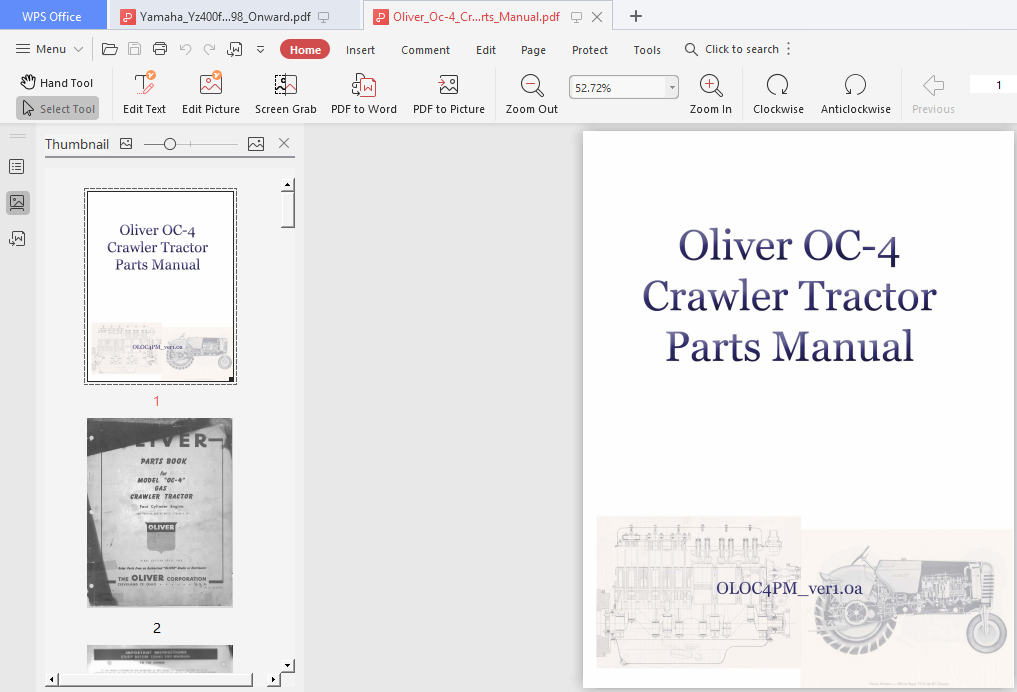
Task: Open the more options vertical dots
Action: tap(789, 49)
